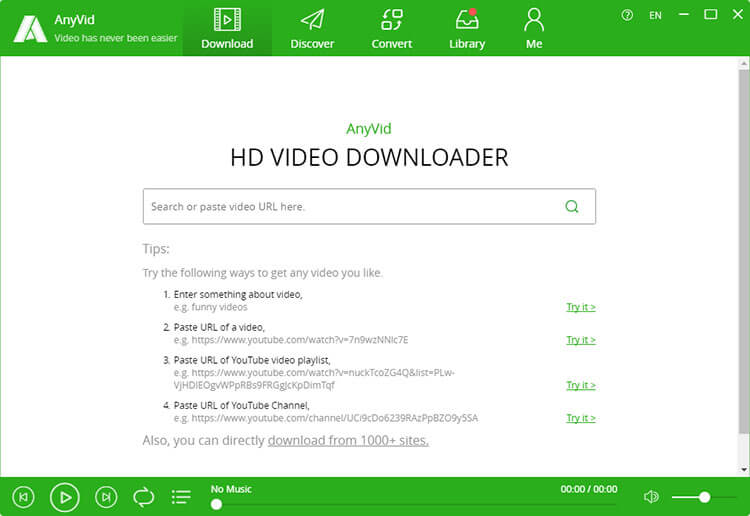This screenshot has width=750, height=516.
Task: Switch to the Discover tab
Action: click(x=312, y=29)
